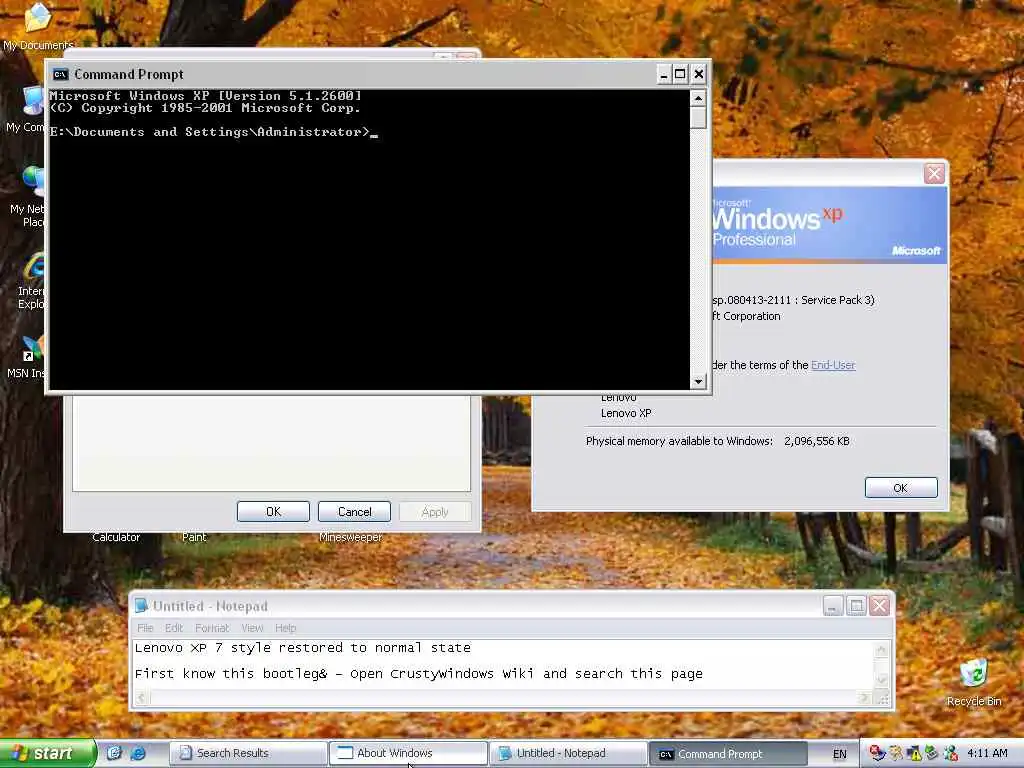Click the 'Service Pack 3' version text
The width and height of the screenshot is (1024, 768).
coord(837,300)
